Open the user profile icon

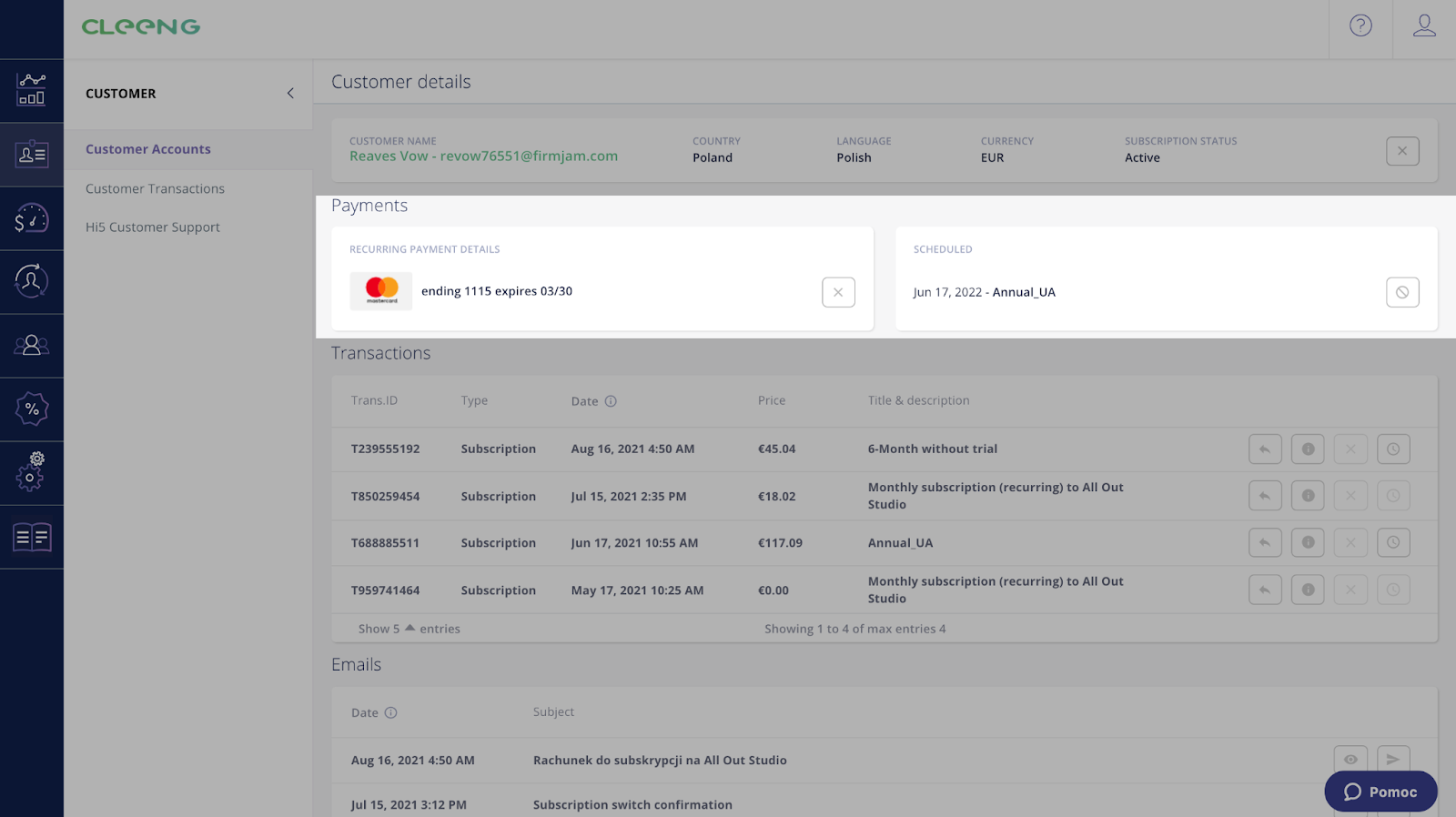[x=1424, y=25]
